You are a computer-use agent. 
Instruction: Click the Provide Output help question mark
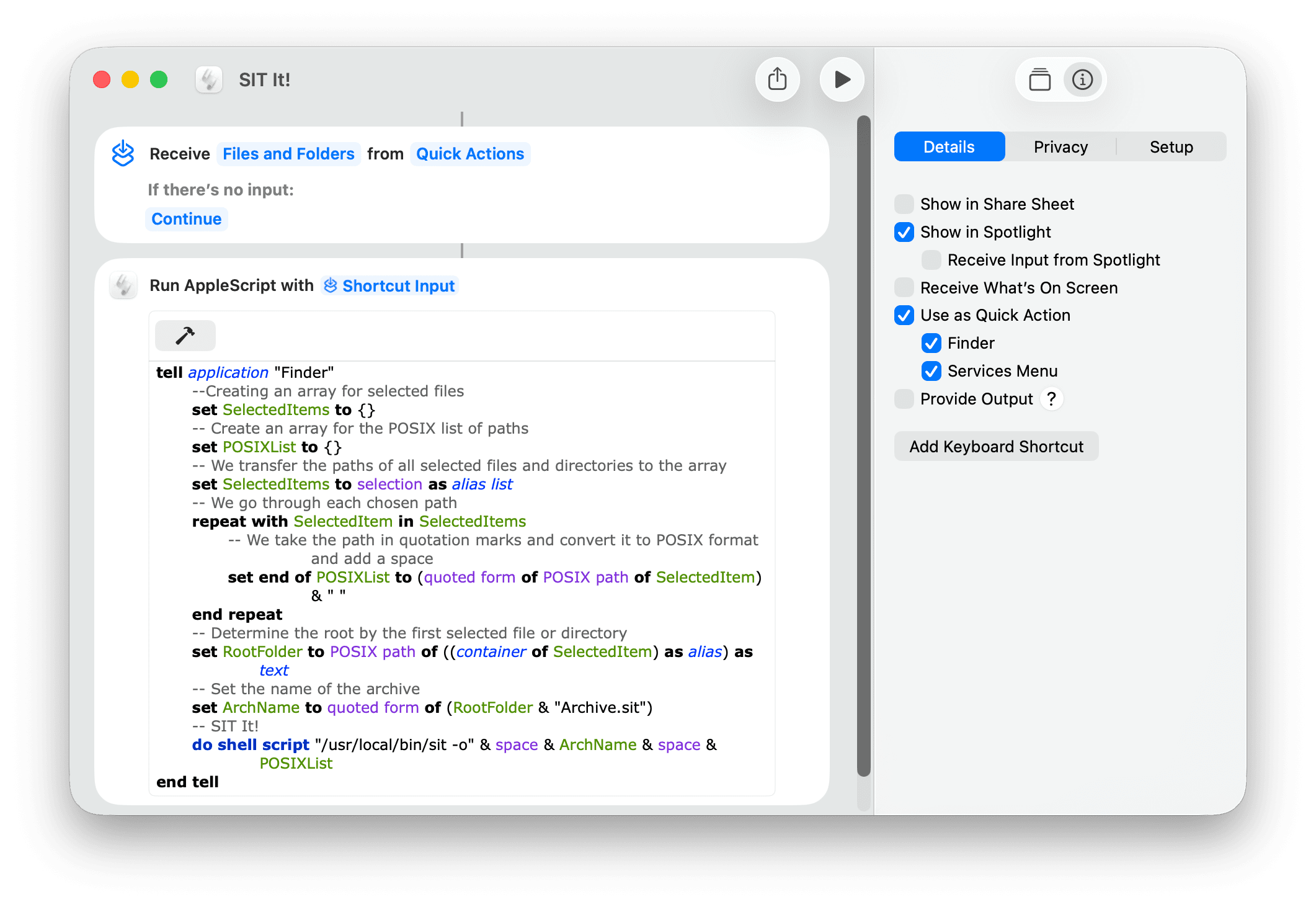click(x=1051, y=399)
